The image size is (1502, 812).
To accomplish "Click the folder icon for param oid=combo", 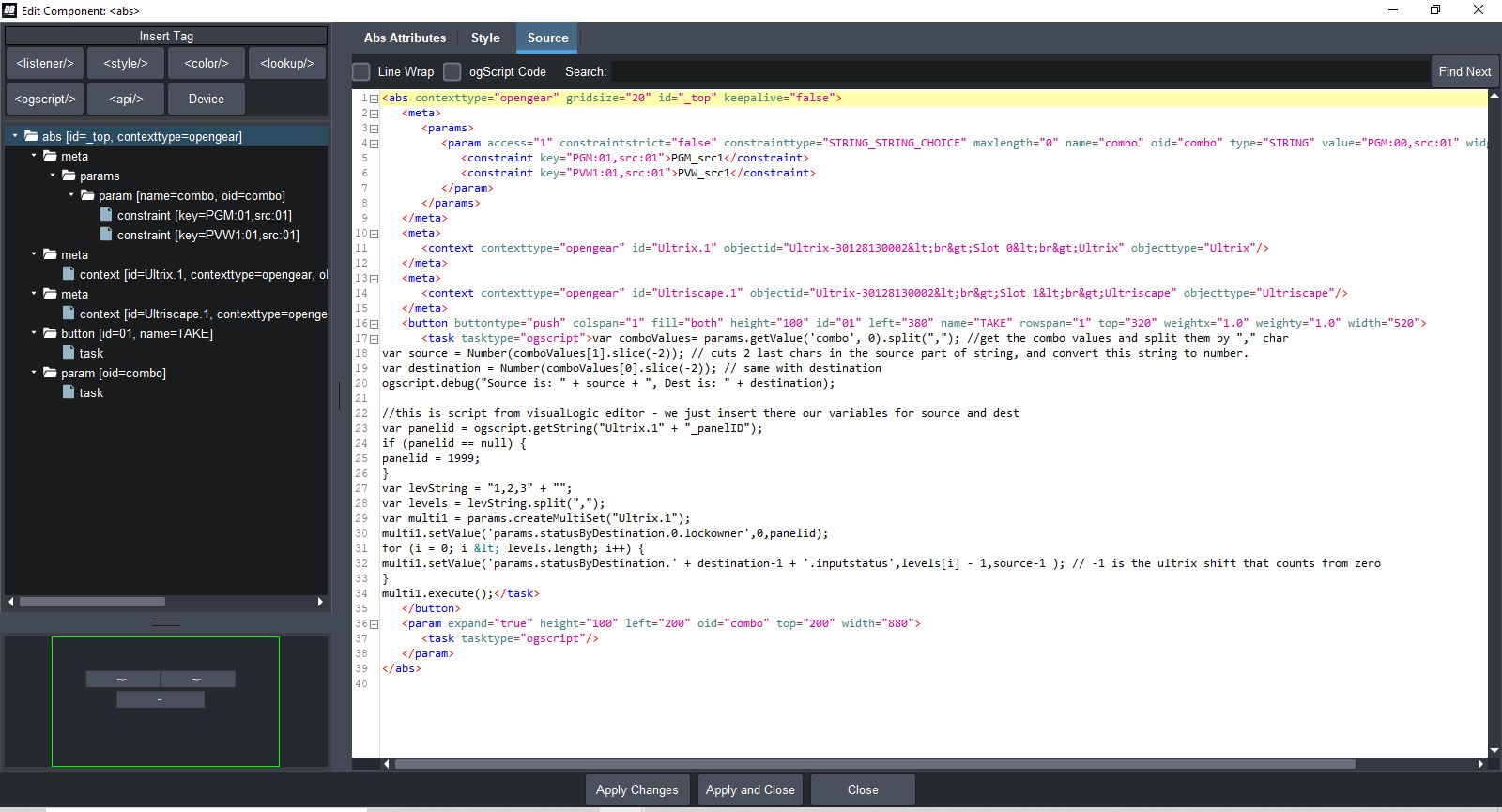I will (x=50, y=373).
